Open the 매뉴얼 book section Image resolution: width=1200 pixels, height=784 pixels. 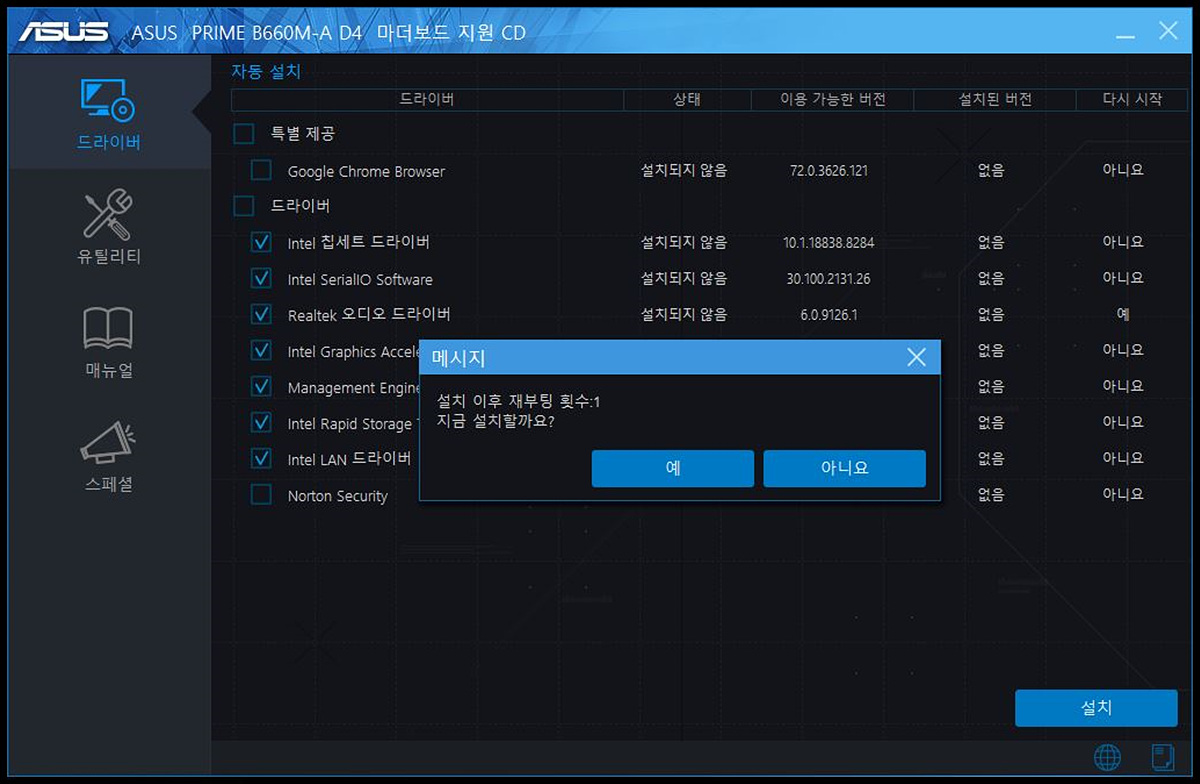coord(108,342)
